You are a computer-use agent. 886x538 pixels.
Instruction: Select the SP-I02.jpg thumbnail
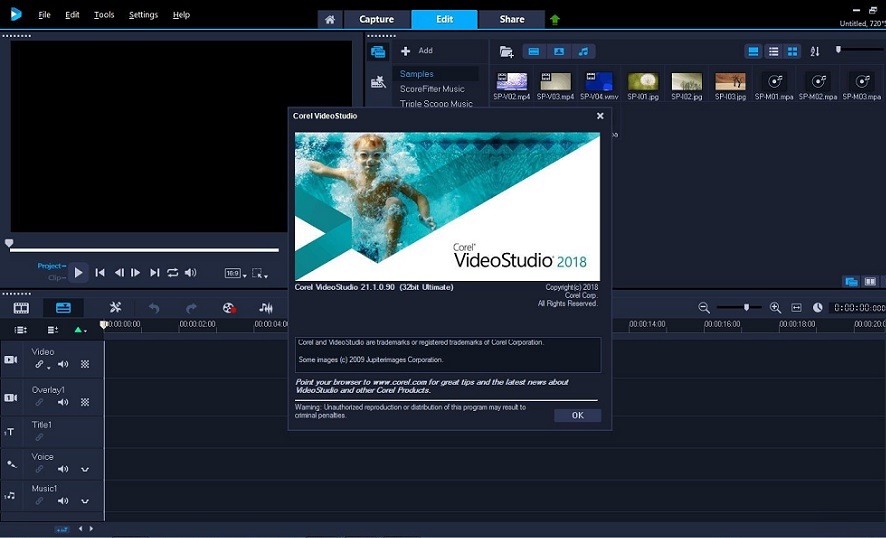click(x=687, y=81)
